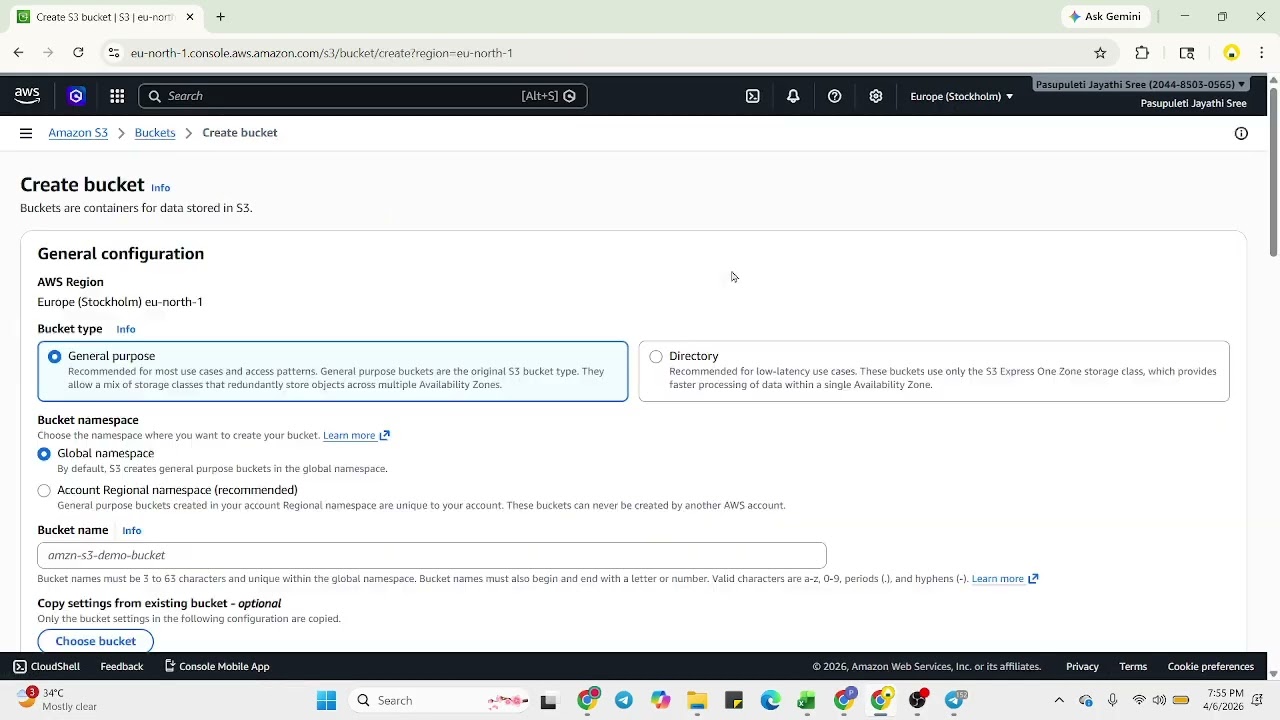Image resolution: width=1280 pixels, height=720 pixels.
Task: Select Account Regional namespace option
Action: click(44, 491)
